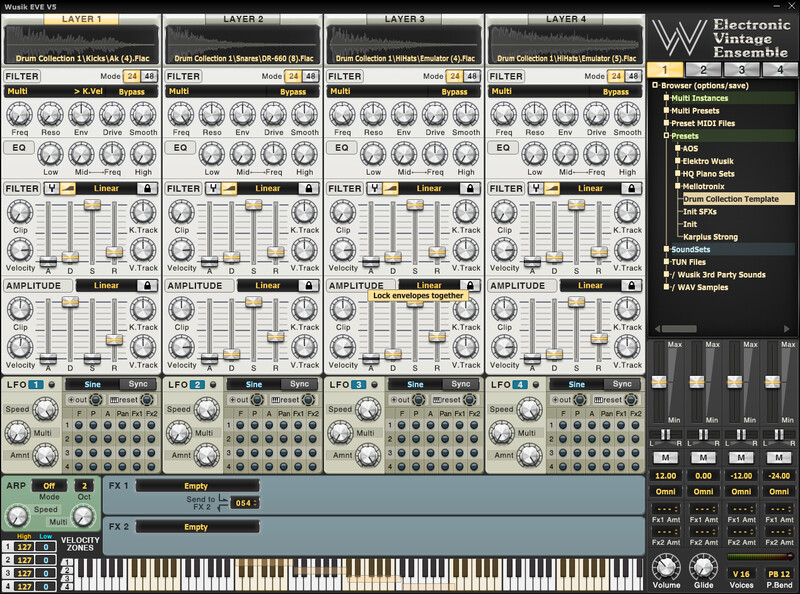800x594 pixels.
Task: Toggle Bypass on Layer 2 filter
Action: (293, 92)
